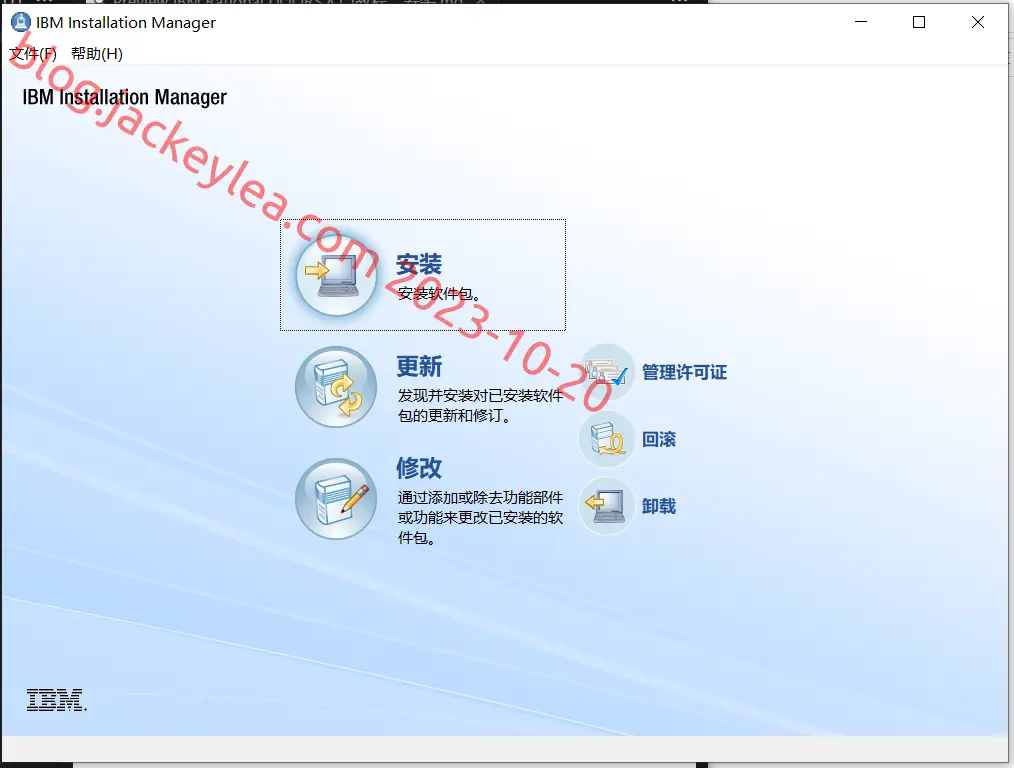Image resolution: width=1014 pixels, height=768 pixels.
Task: Open the 卸载 link
Action: click(x=659, y=506)
